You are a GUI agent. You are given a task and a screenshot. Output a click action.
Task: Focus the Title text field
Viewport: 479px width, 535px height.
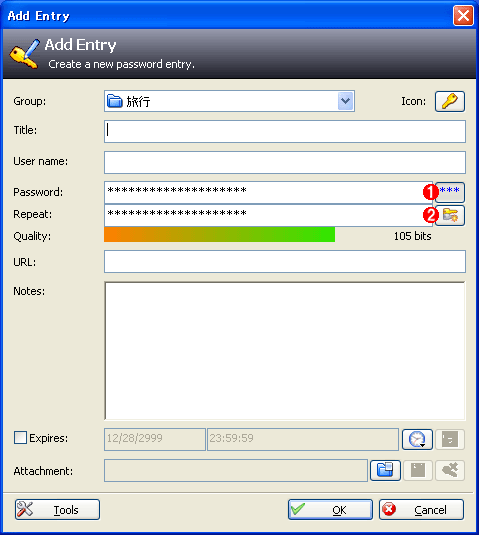(x=285, y=131)
